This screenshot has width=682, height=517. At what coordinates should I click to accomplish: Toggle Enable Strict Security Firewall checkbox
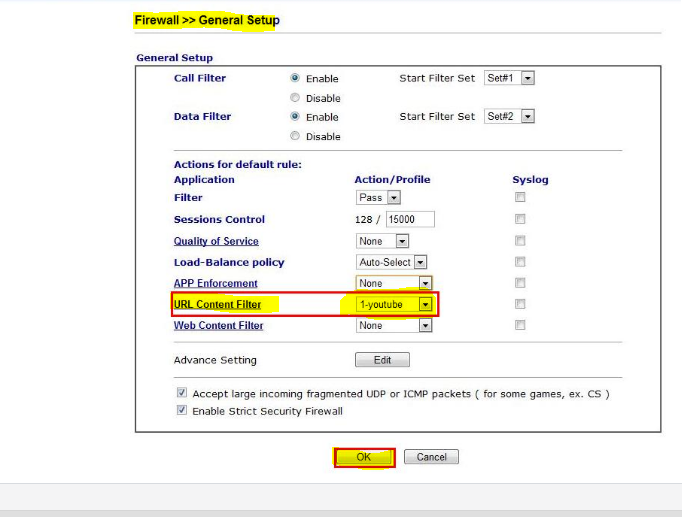tap(182, 410)
